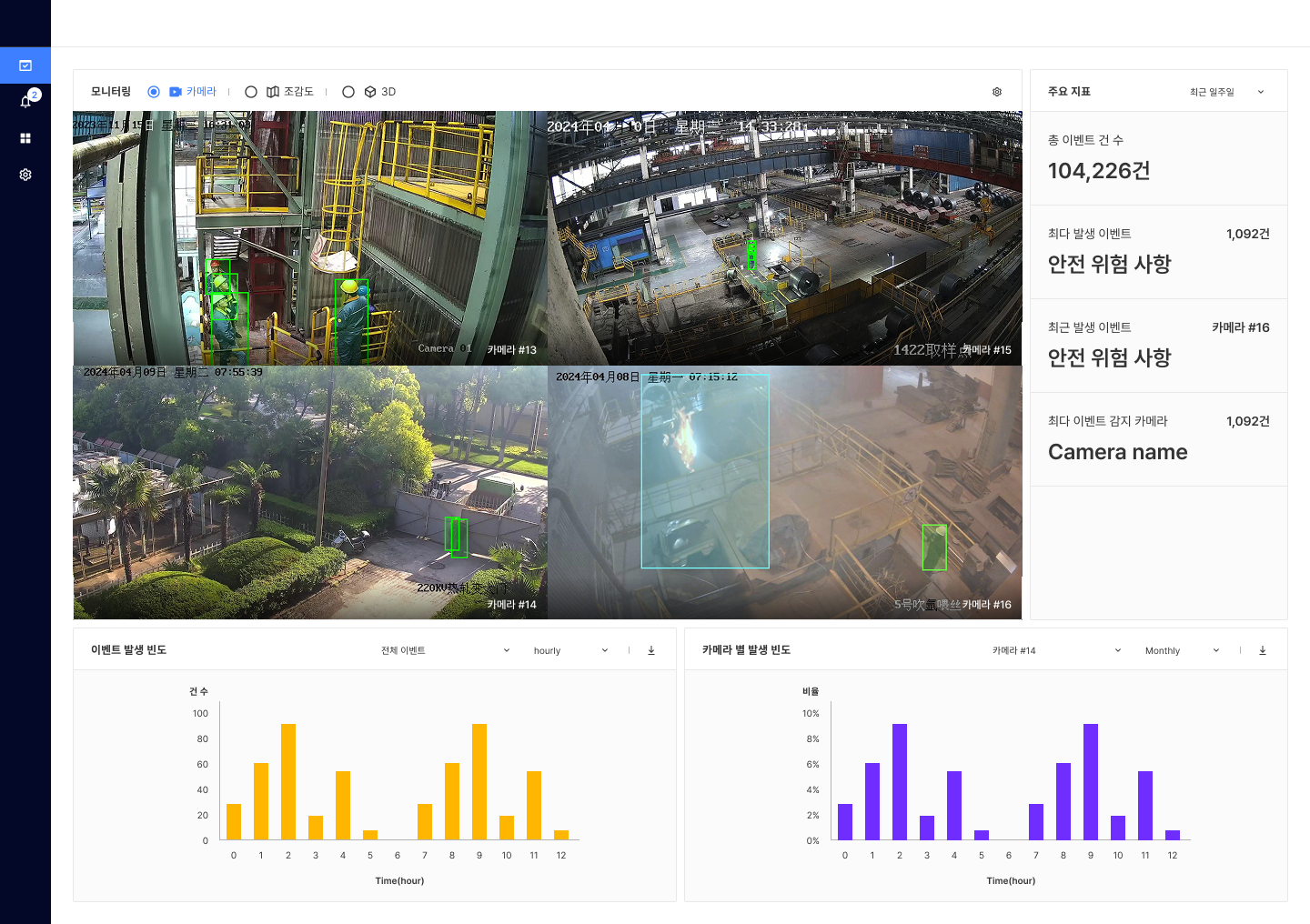Open the 카메라 #16 video feed
The image size is (1310, 924).
pos(785,493)
